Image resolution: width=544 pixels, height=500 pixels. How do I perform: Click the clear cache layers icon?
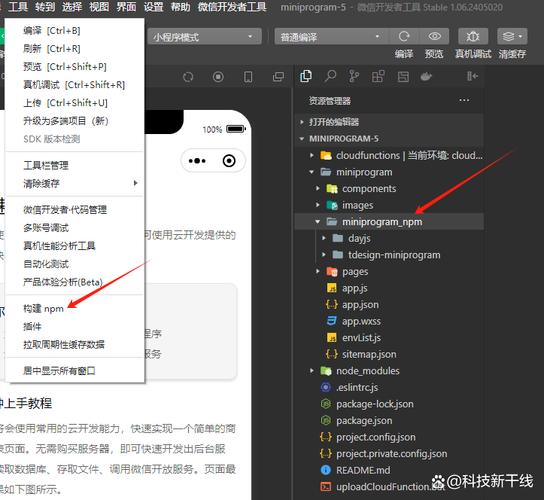click(512, 36)
